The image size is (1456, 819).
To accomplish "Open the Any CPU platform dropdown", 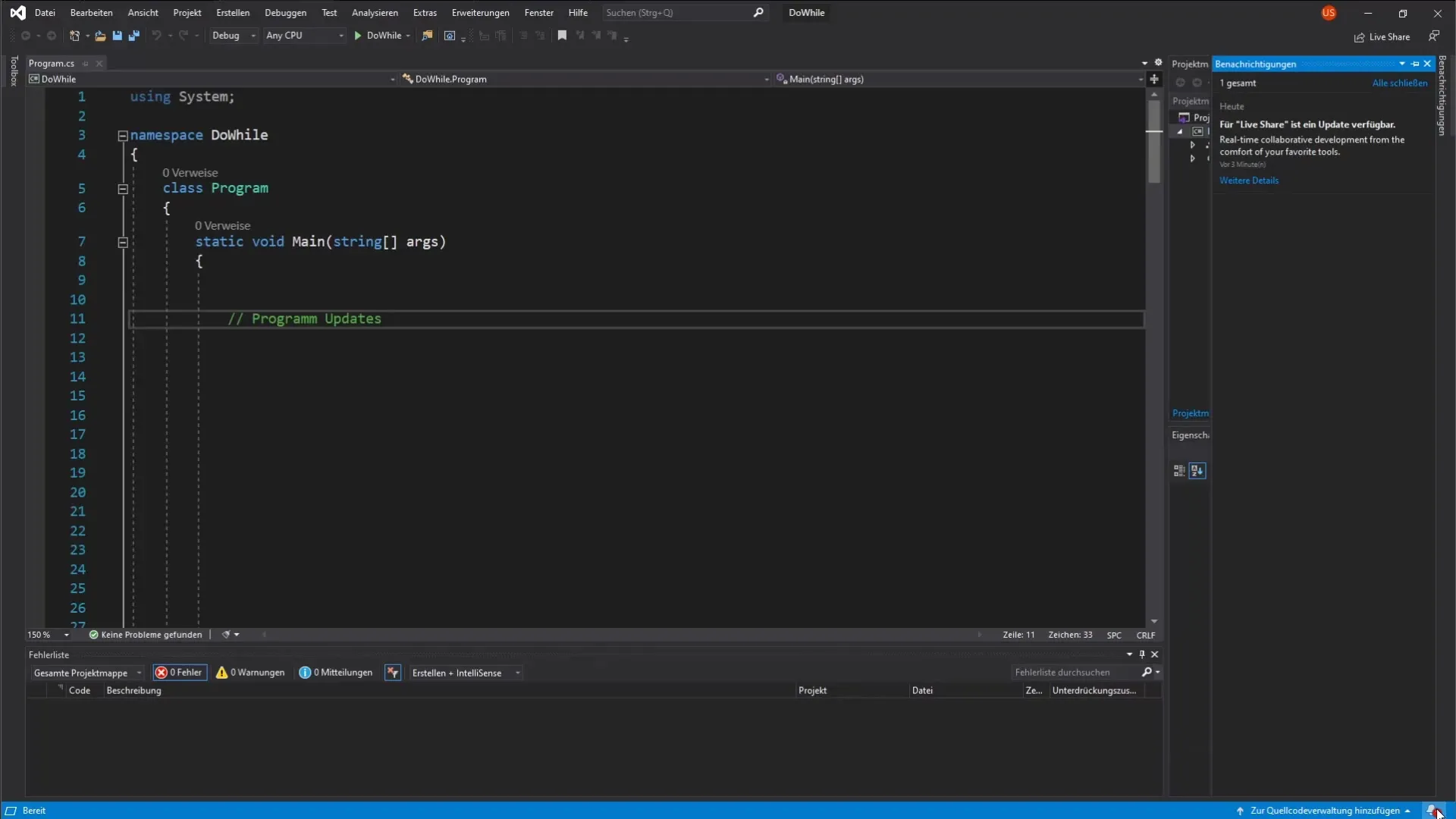I will tap(304, 36).
